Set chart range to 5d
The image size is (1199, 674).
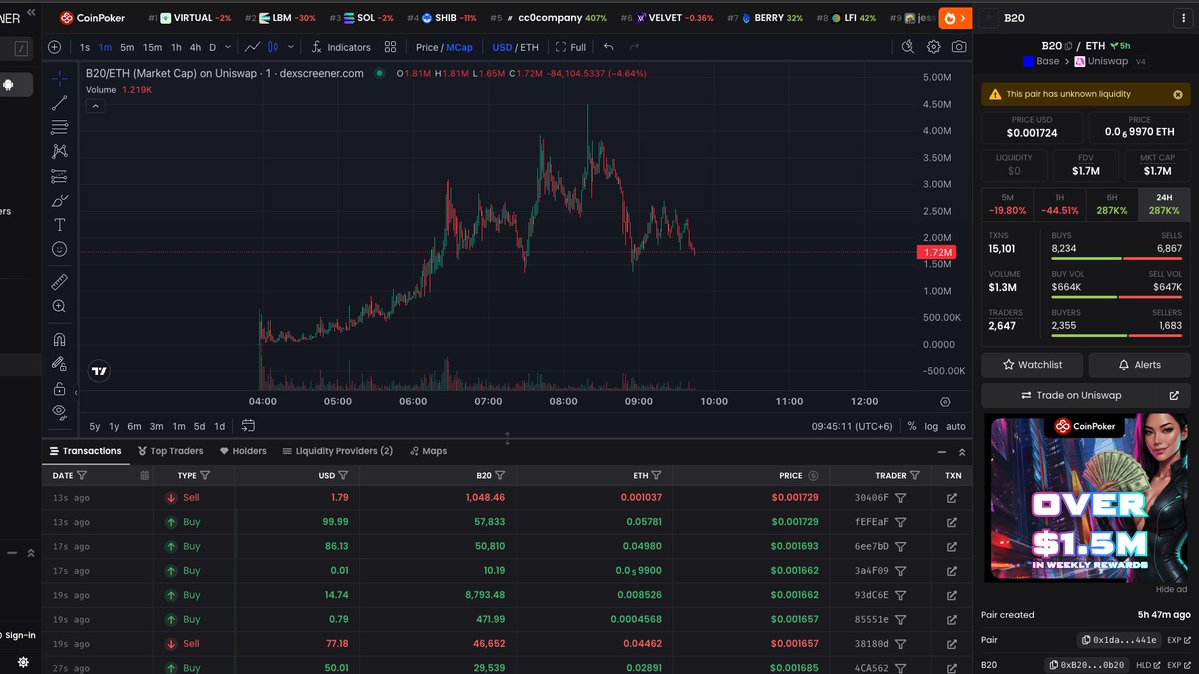click(x=200, y=426)
